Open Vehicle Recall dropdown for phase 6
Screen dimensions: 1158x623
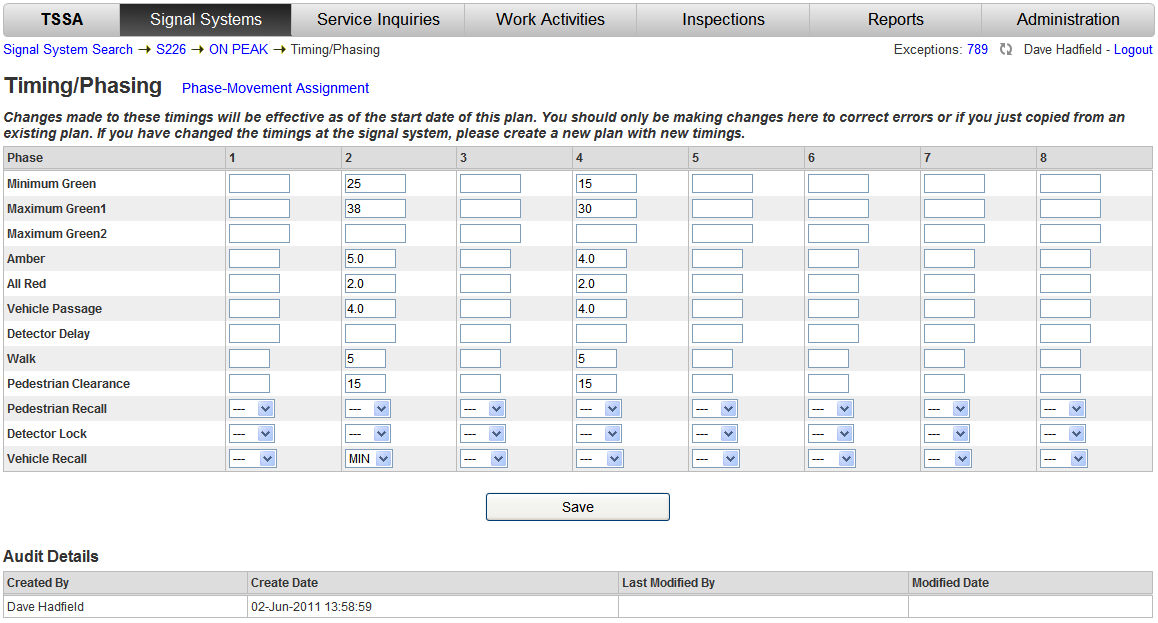click(832, 459)
